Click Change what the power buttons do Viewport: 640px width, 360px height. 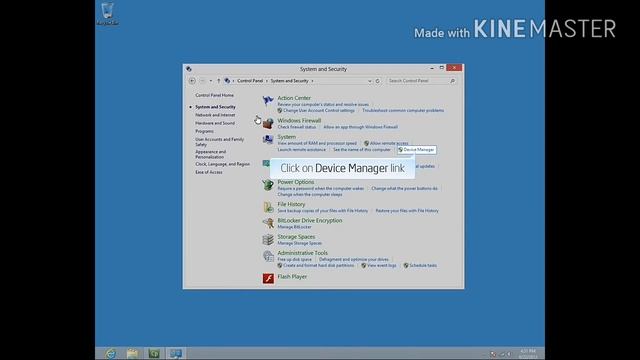tap(404, 189)
